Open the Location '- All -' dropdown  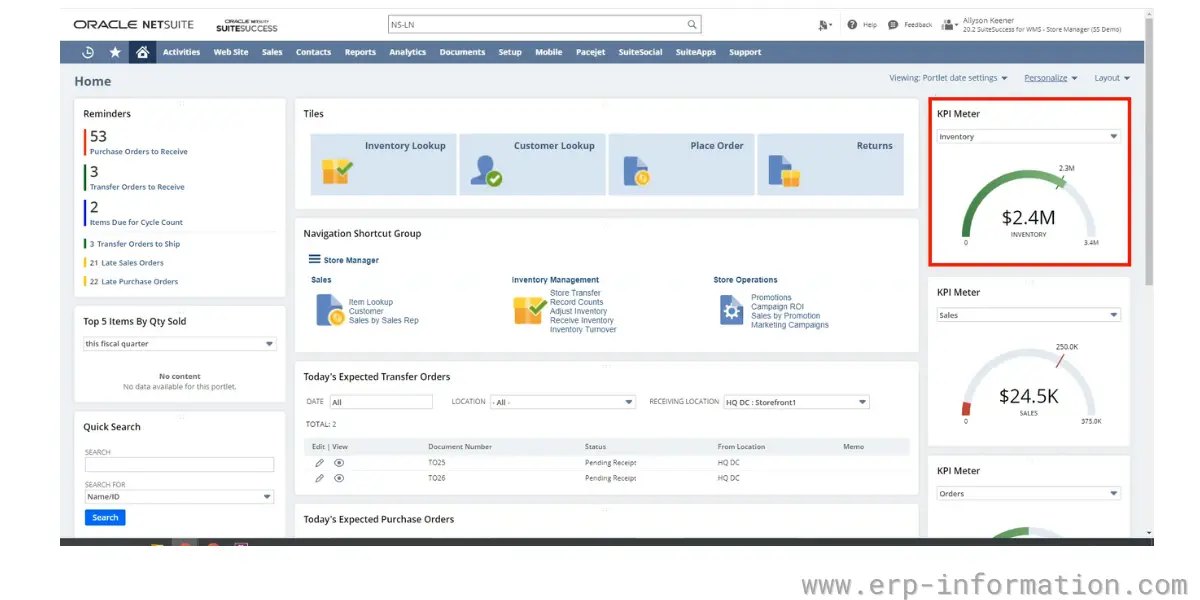pyautogui.click(x=562, y=402)
